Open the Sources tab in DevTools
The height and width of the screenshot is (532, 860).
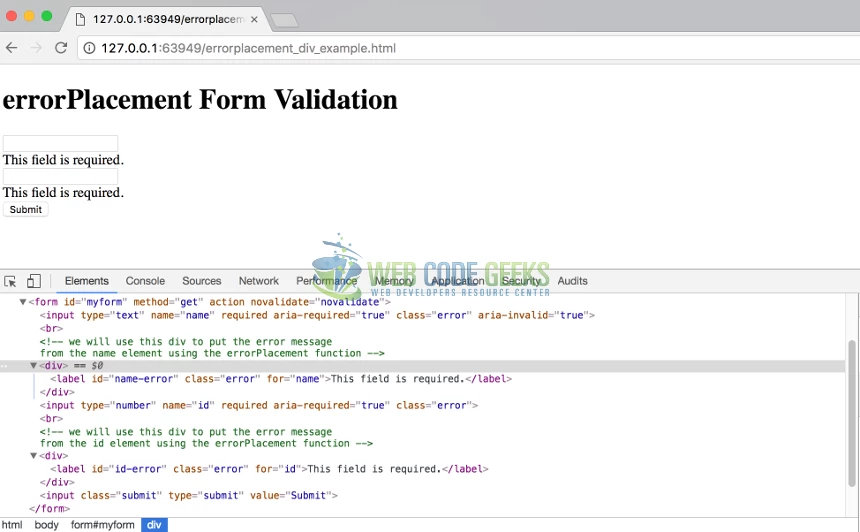tap(201, 282)
